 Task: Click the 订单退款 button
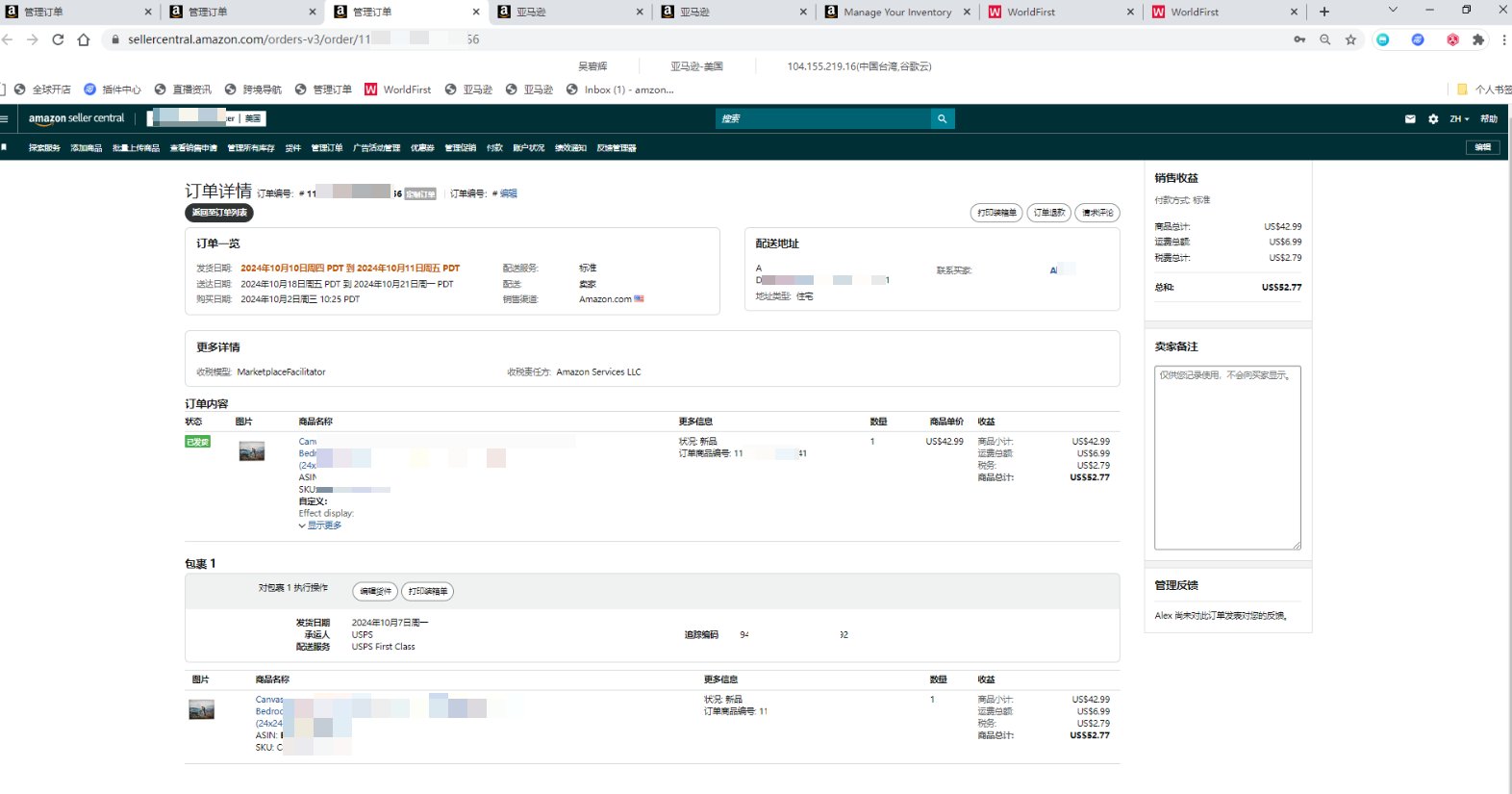coord(1048,213)
